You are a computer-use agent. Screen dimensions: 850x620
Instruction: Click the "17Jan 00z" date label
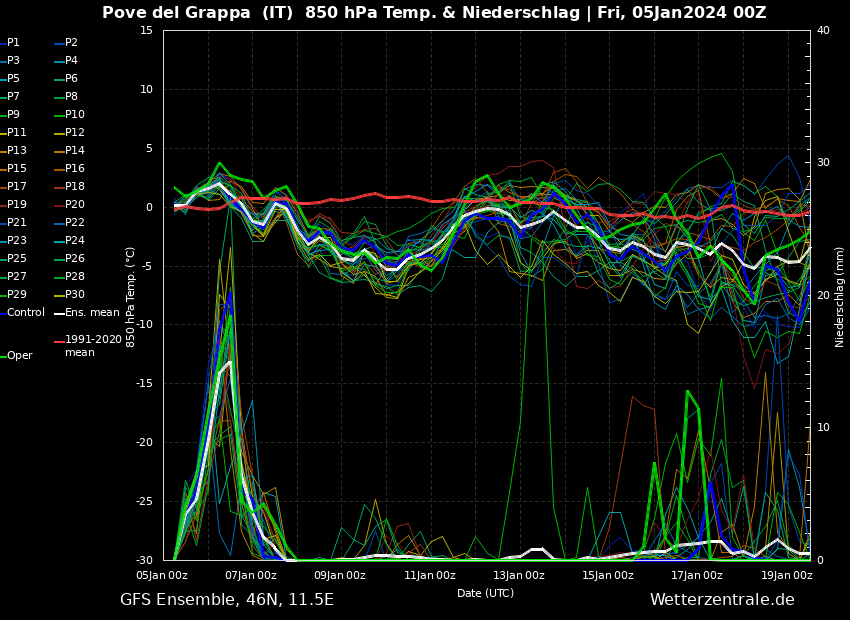[697, 575]
